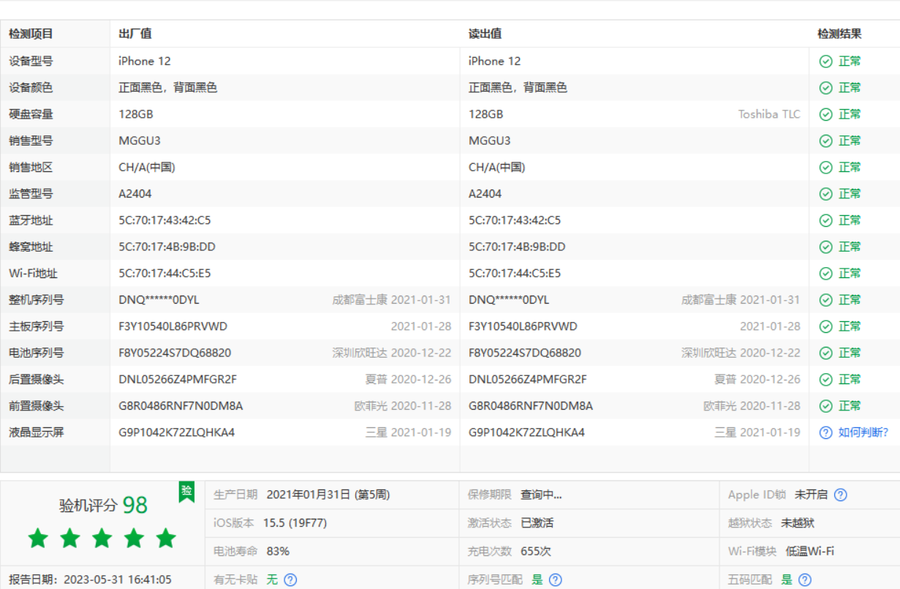Image resolution: width=900 pixels, height=589 pixels.
Task: Click the Toshiba TLC storage label
Action: [x=769, y=114]
